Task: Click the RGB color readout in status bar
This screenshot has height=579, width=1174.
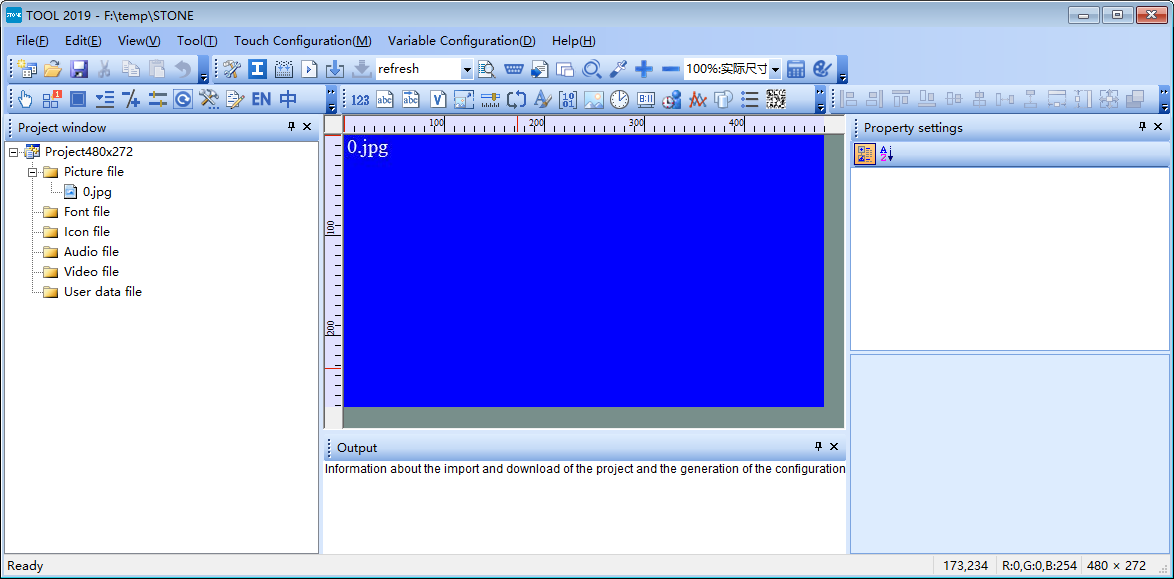Action: click(x=1040, y=566)
